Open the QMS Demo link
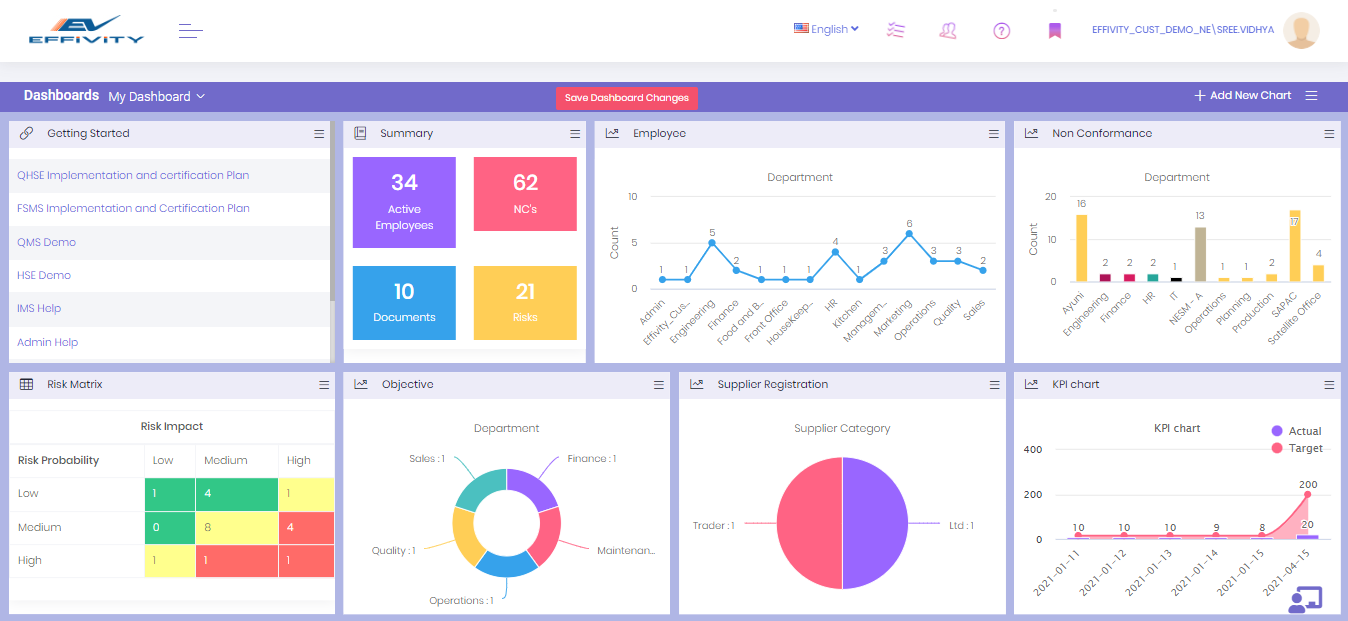Screen dimensions: 1348x621 pos(47,241)
